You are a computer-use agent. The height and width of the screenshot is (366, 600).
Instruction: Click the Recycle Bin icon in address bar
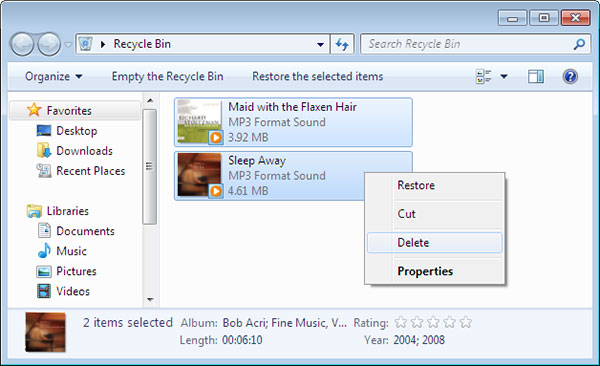click(x=85, y=44)
